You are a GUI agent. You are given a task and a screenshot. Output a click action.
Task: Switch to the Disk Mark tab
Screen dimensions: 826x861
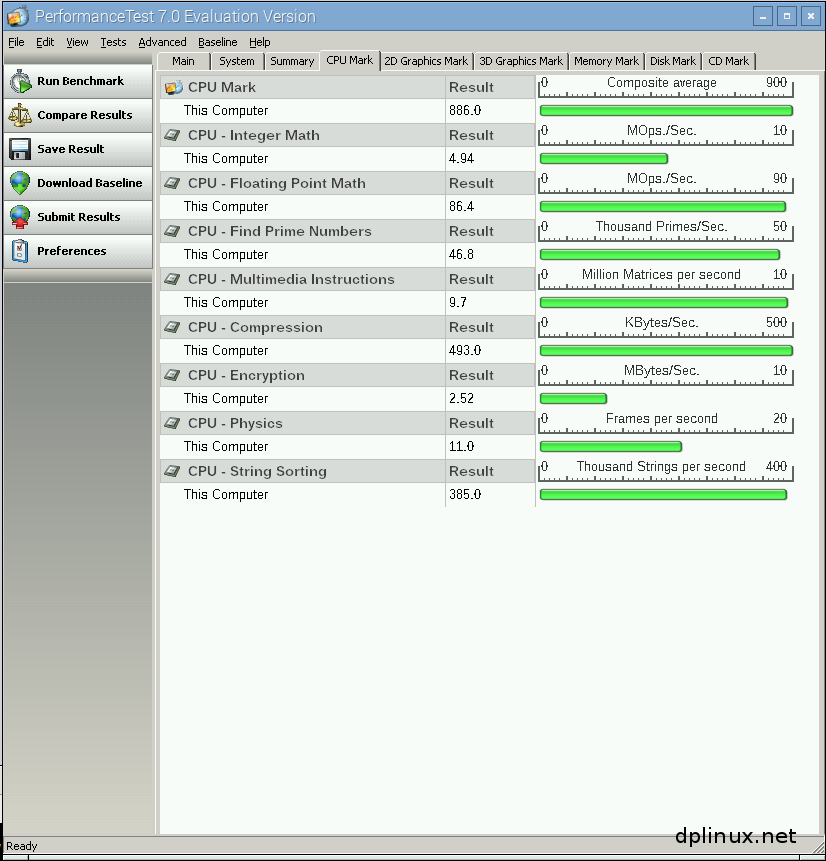click(x=673, y=61)
